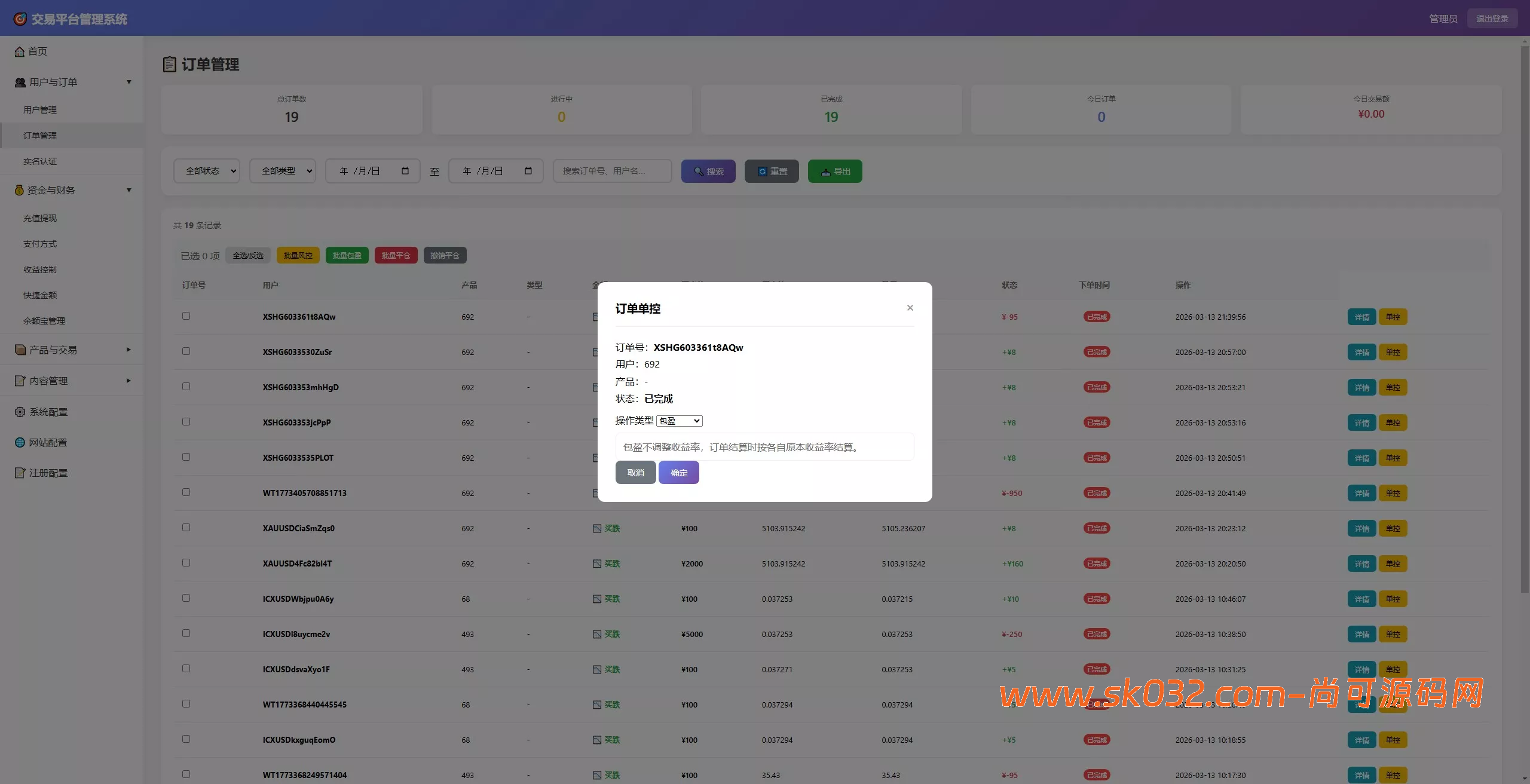
Task: Click the export icon on 导出 button
Action: pyautogui.click(x=824, y=171)
